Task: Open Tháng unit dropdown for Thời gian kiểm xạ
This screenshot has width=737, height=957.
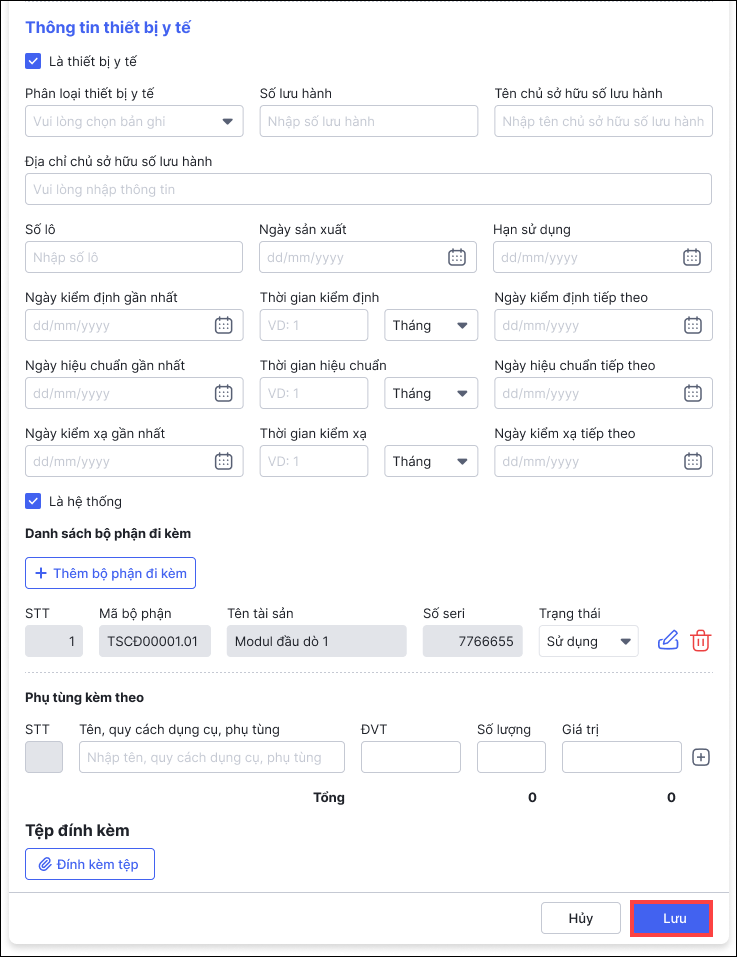Action: pyautogui.click(x=431, y=461)
